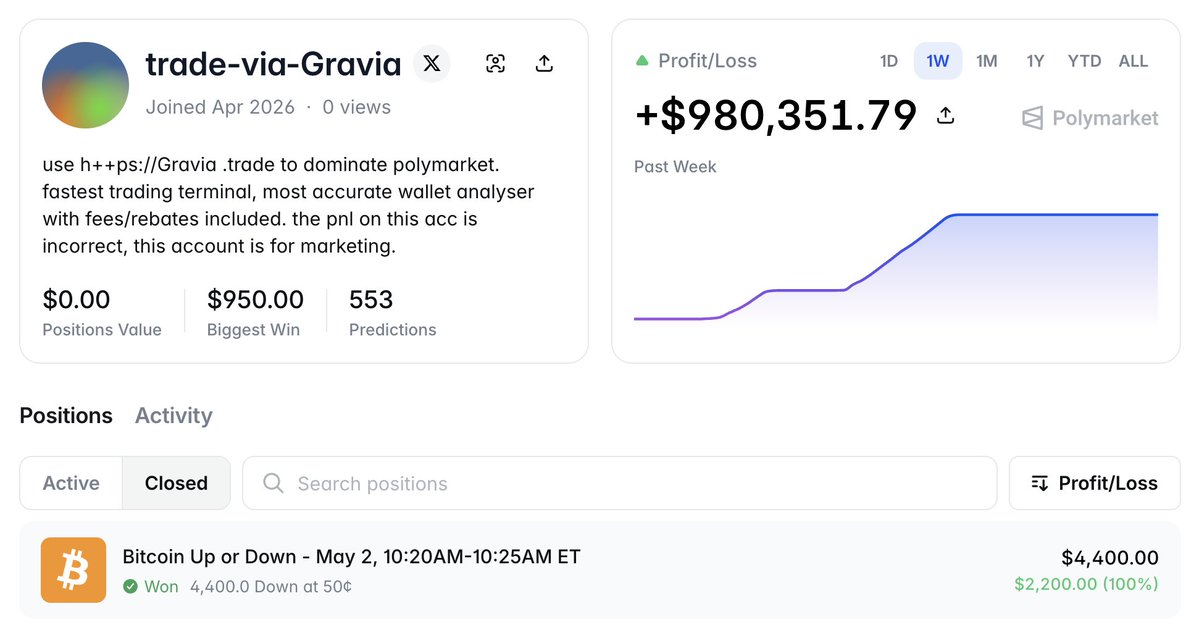Click the $950.00 Biggest Win value

tap(255, 300)
